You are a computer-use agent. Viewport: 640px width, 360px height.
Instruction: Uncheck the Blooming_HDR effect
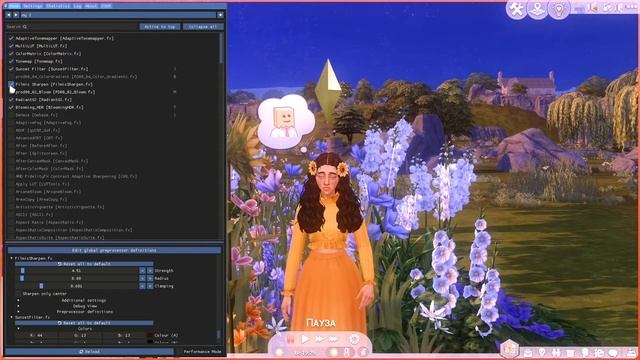(x=11, y=107)
